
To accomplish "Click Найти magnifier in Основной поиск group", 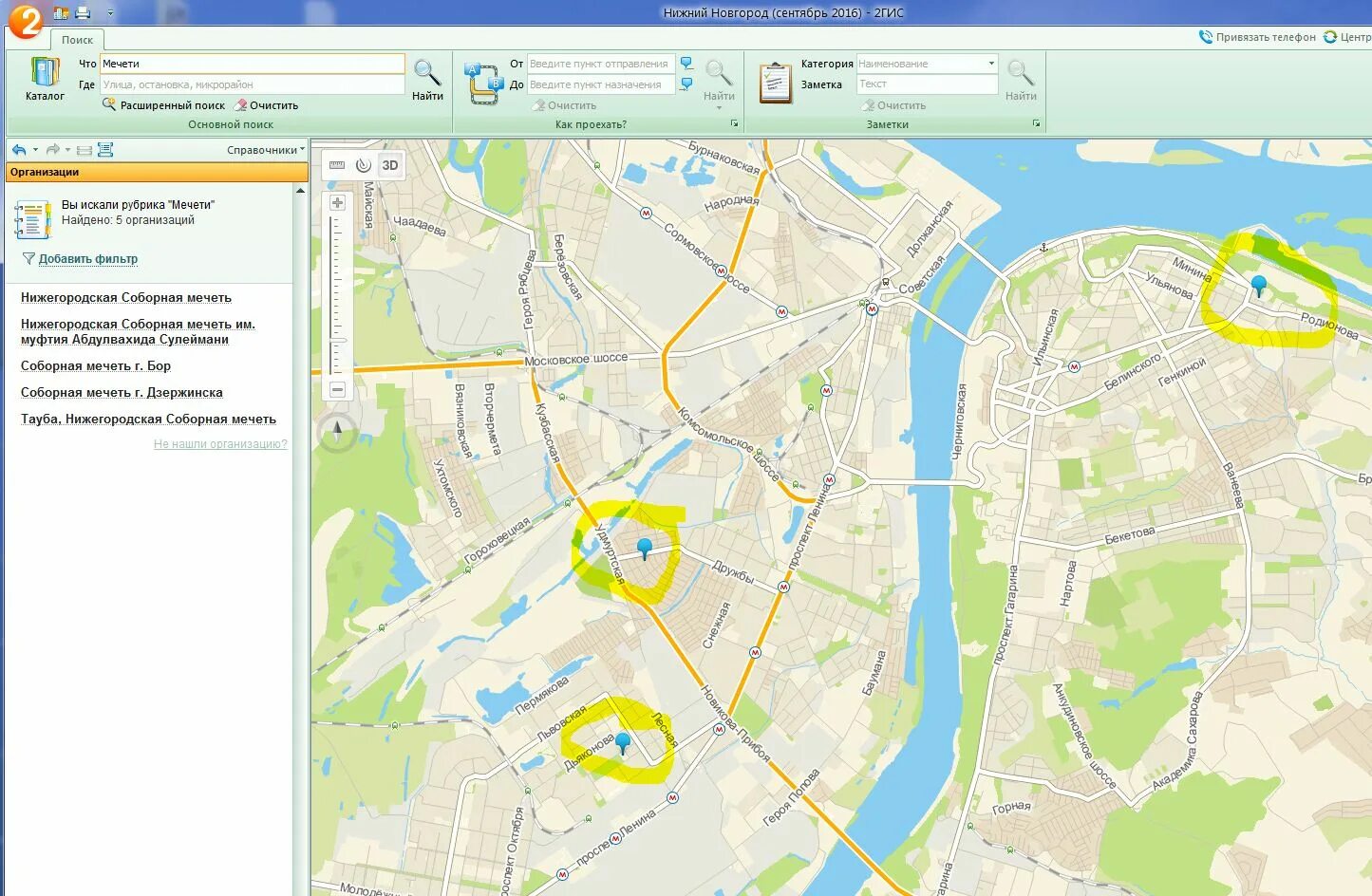I will click(x=427, y=80).
